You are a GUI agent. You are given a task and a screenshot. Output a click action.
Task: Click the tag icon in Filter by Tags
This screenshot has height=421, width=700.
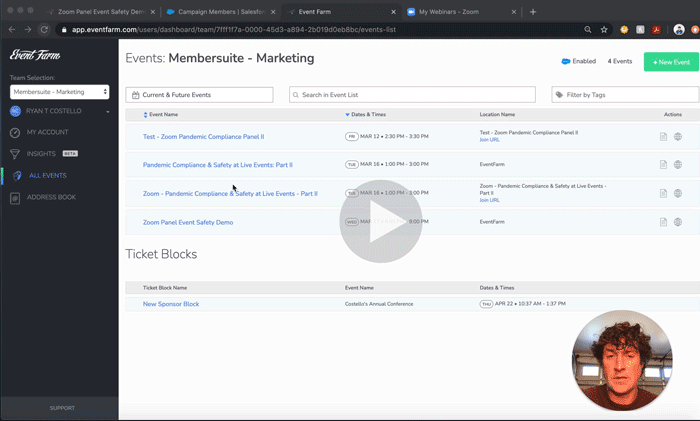click(x=559, y=95)
